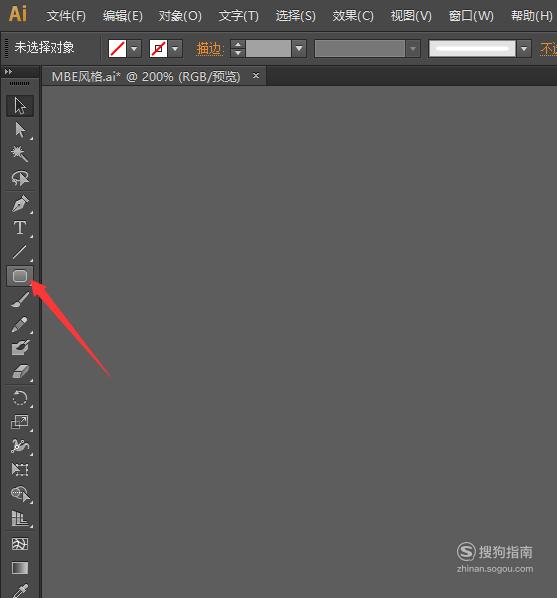The width and height of the screenshot is (557, 598).
Task: Open the 对象(O) menu
Action: (180, 16)
